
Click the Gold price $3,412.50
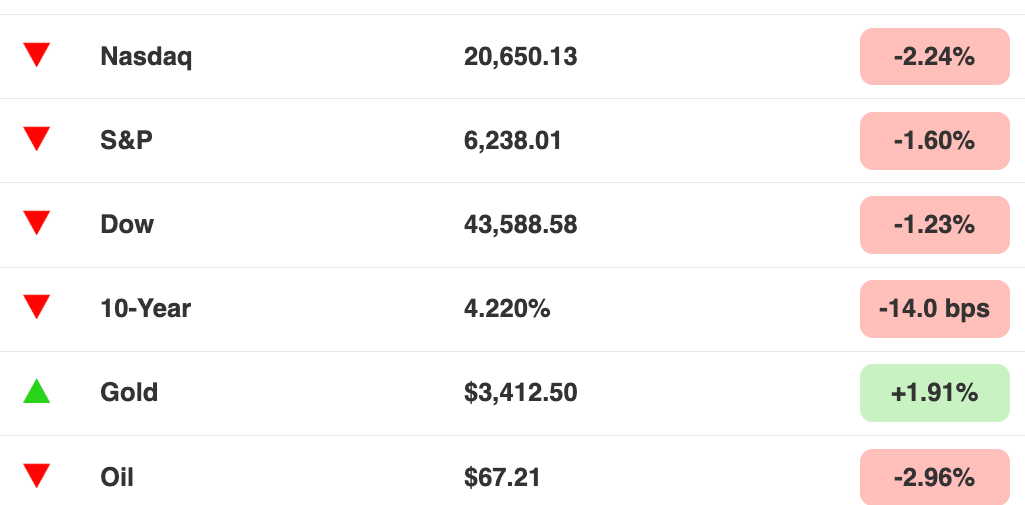click(x=520, y=393)
